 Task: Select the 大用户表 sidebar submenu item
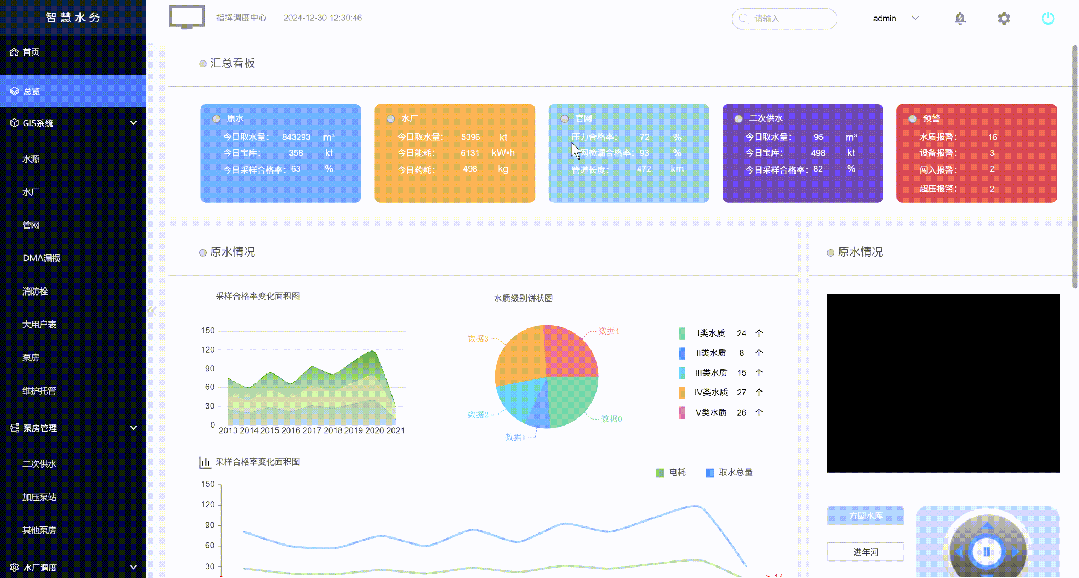coord(73,324)
